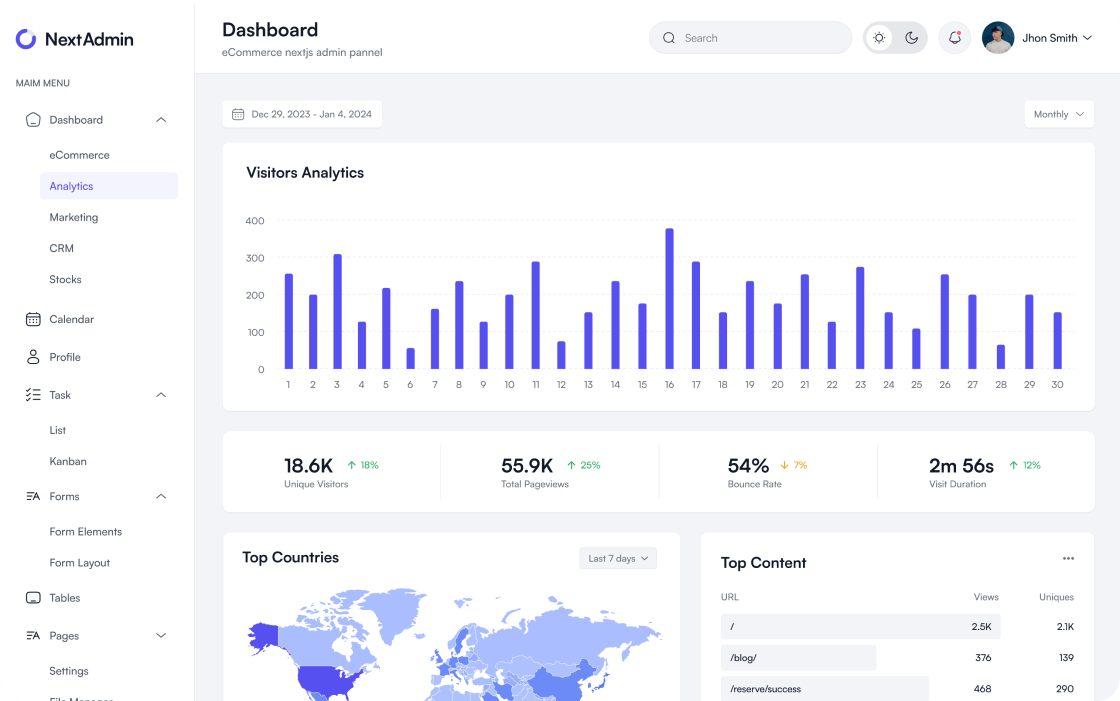Click the Dashboard house icon

point(31,119)
